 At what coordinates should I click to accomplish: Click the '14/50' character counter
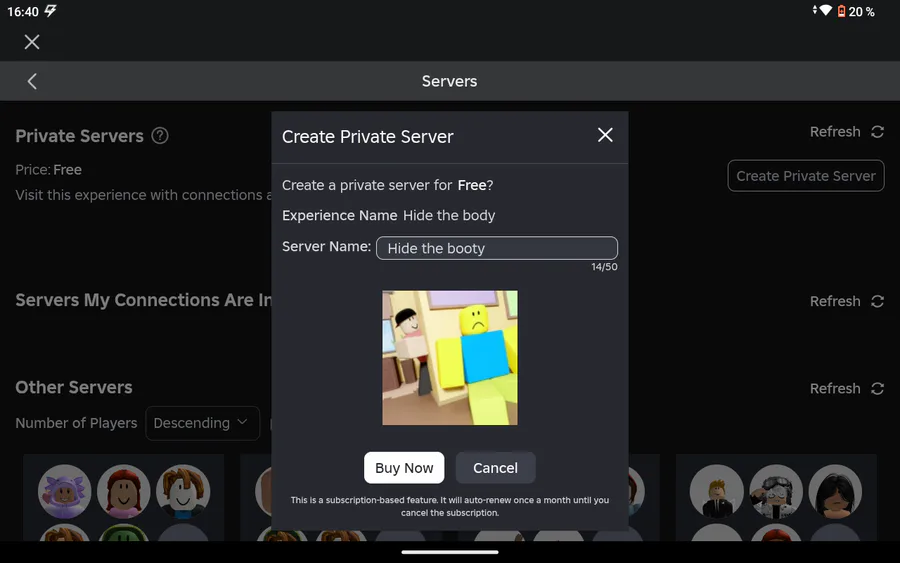(x=604, y=267)
